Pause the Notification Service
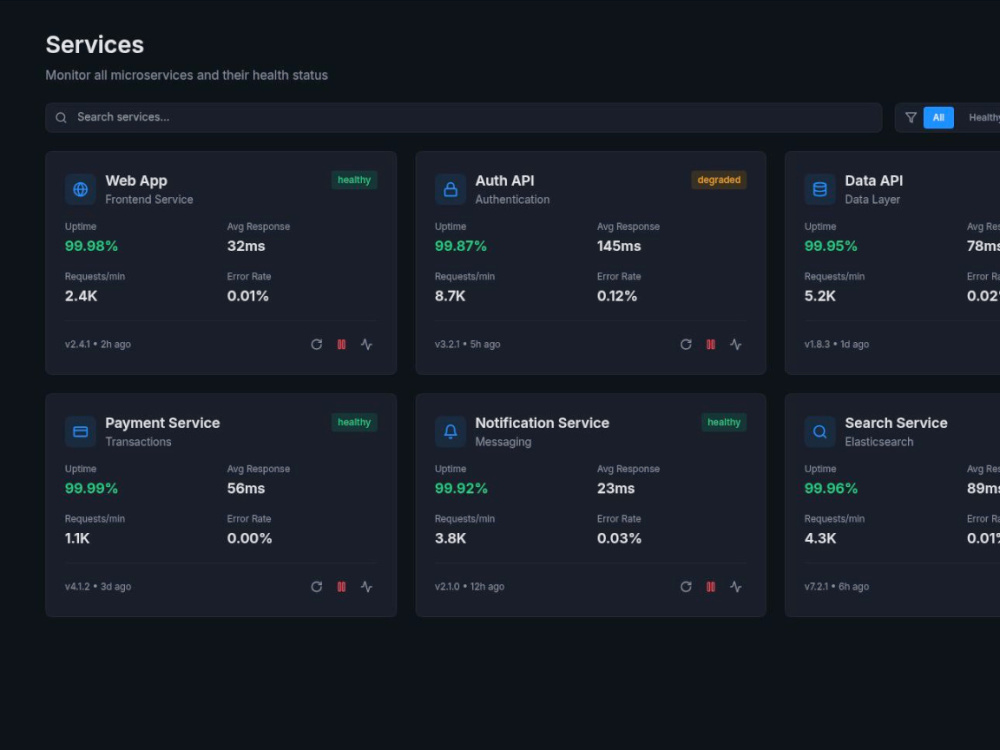Screen dimensions: 1000x750 pos(710,587)
